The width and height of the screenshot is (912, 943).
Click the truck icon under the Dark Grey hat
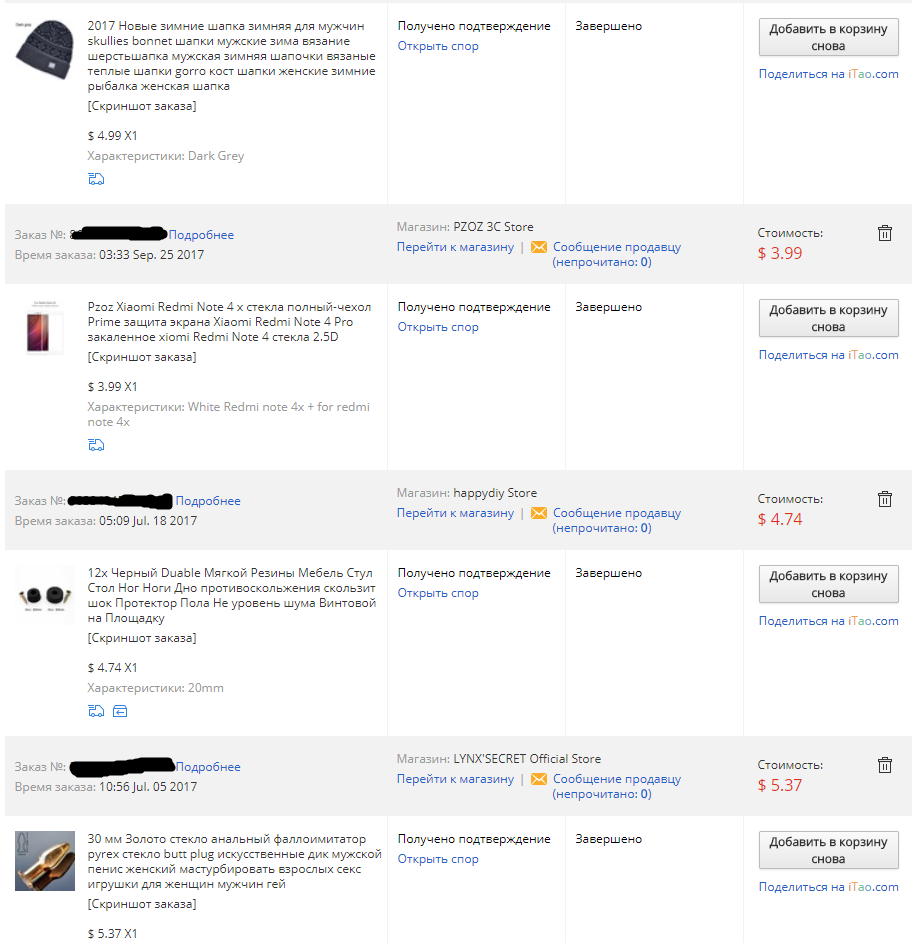coord(96,179)
